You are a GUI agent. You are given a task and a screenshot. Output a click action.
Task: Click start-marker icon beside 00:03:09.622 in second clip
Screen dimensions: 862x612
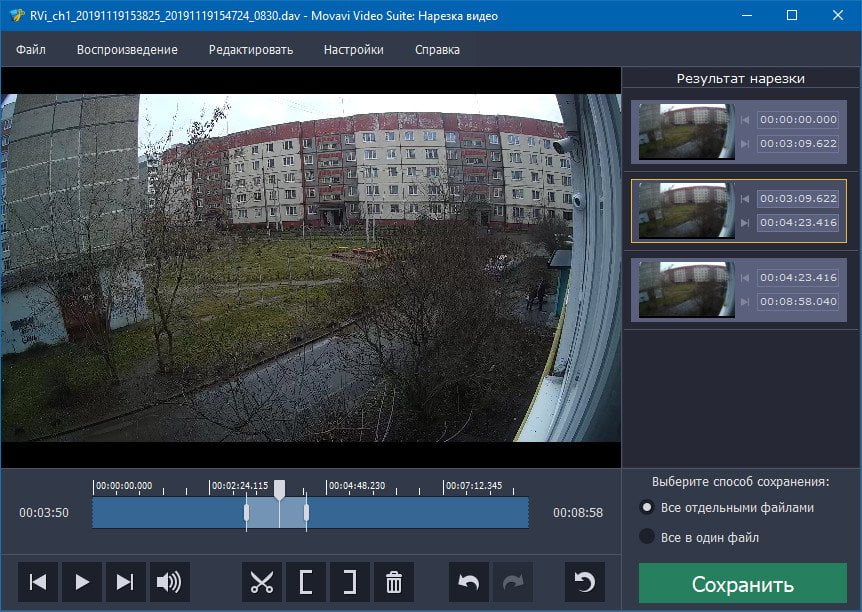pos(745,199)
